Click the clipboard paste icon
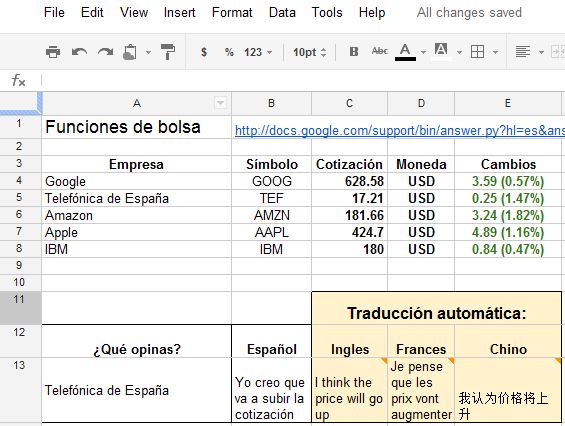 tap(130, 52)
